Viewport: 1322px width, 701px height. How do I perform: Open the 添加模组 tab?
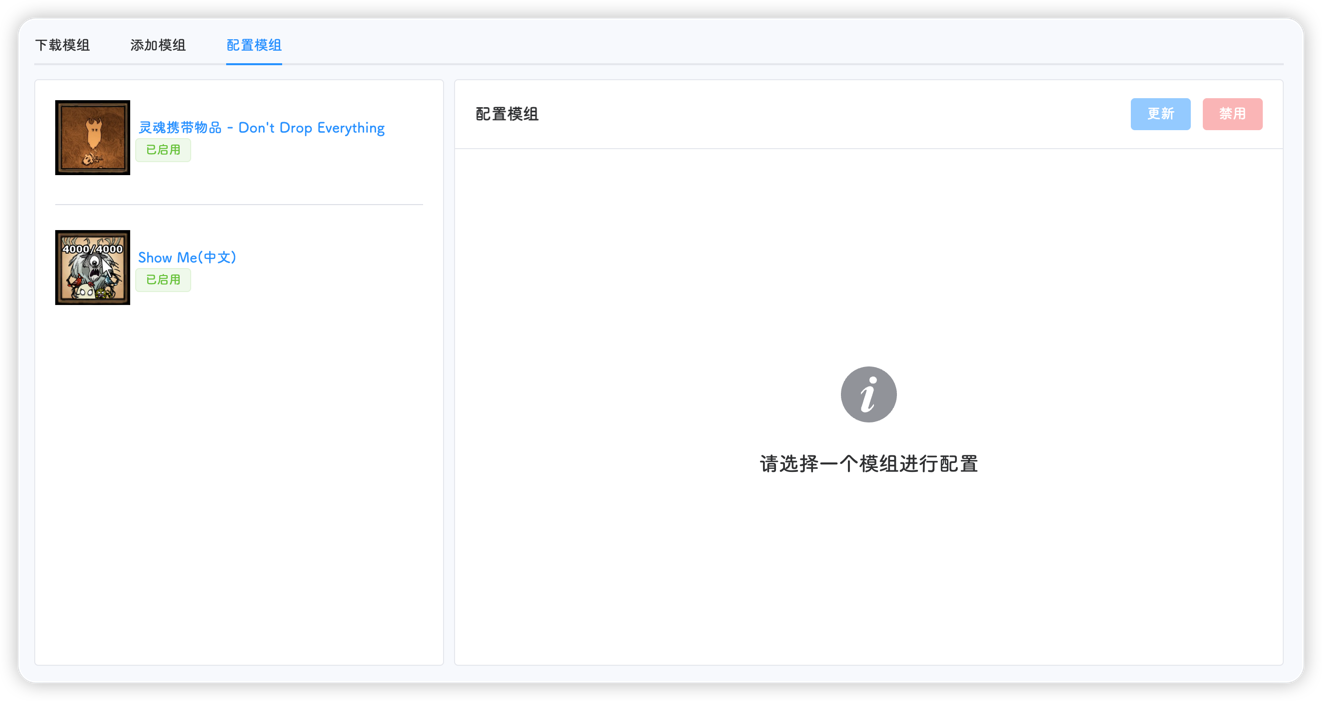157,45
